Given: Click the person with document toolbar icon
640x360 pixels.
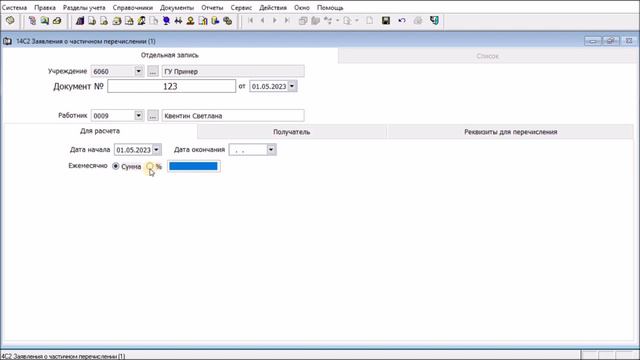Looking at the screenshot, I should pyautogui.click(x=141, y=20).
